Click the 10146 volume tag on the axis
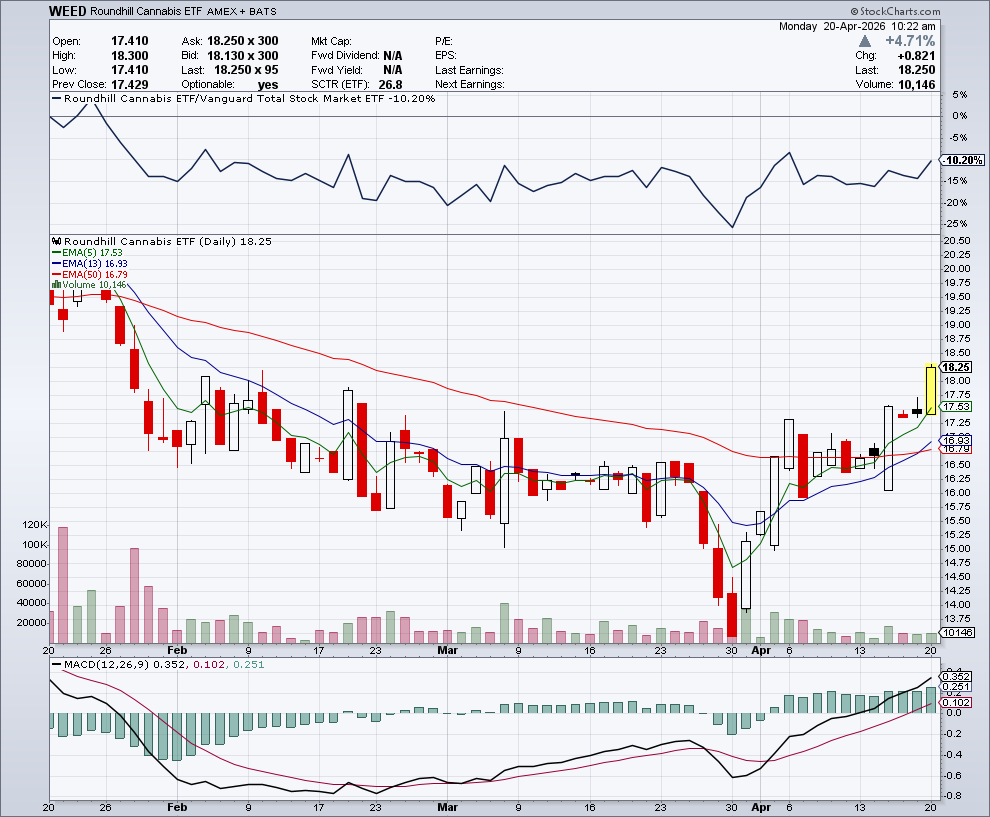The width and height of the screenshot is (990, 817). click(958, 633)
